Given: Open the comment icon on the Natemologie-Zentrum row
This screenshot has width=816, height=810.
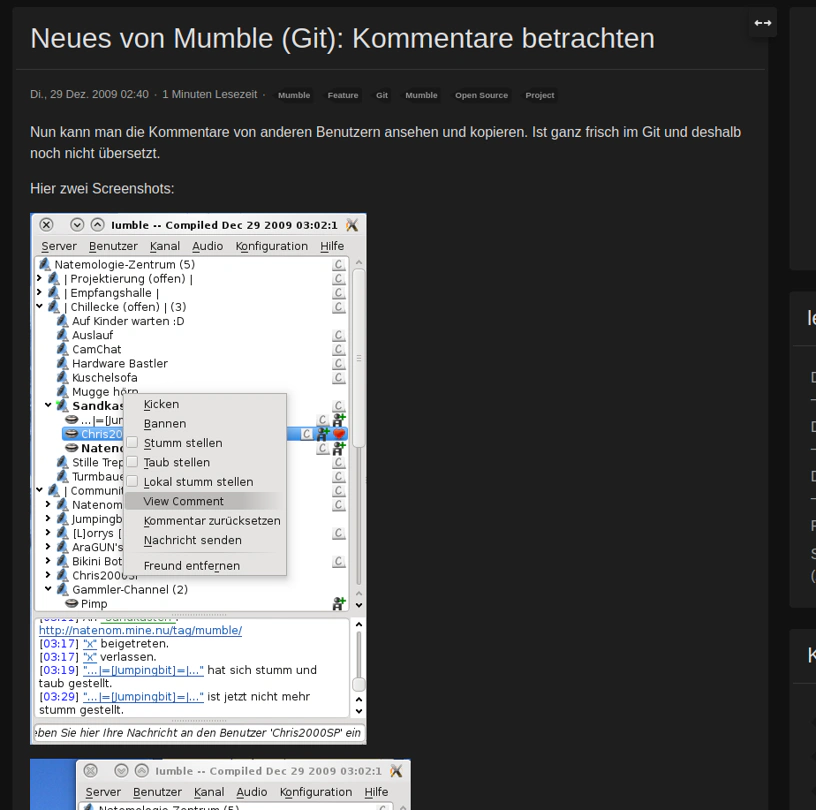Looking at the screenshot, I should (x=339, y=264).
